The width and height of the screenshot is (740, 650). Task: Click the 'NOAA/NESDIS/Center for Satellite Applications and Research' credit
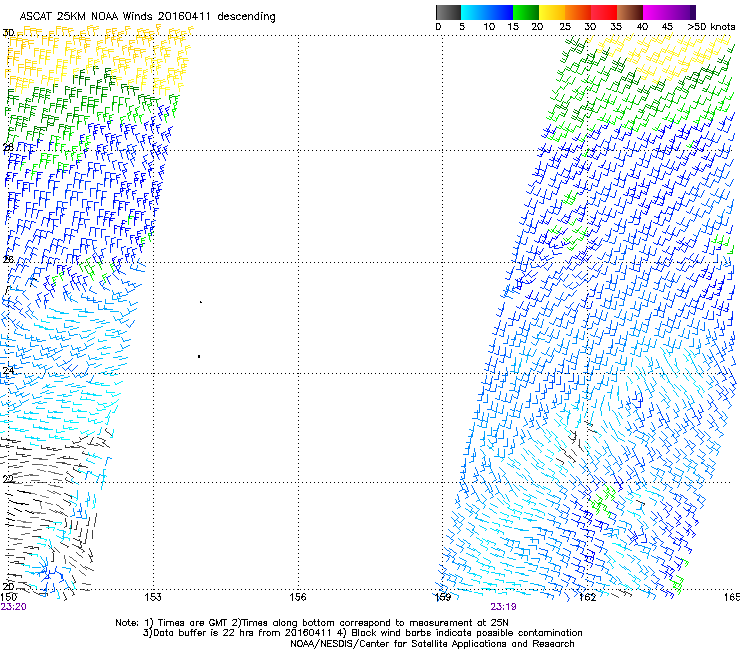[x=432, y=644]
